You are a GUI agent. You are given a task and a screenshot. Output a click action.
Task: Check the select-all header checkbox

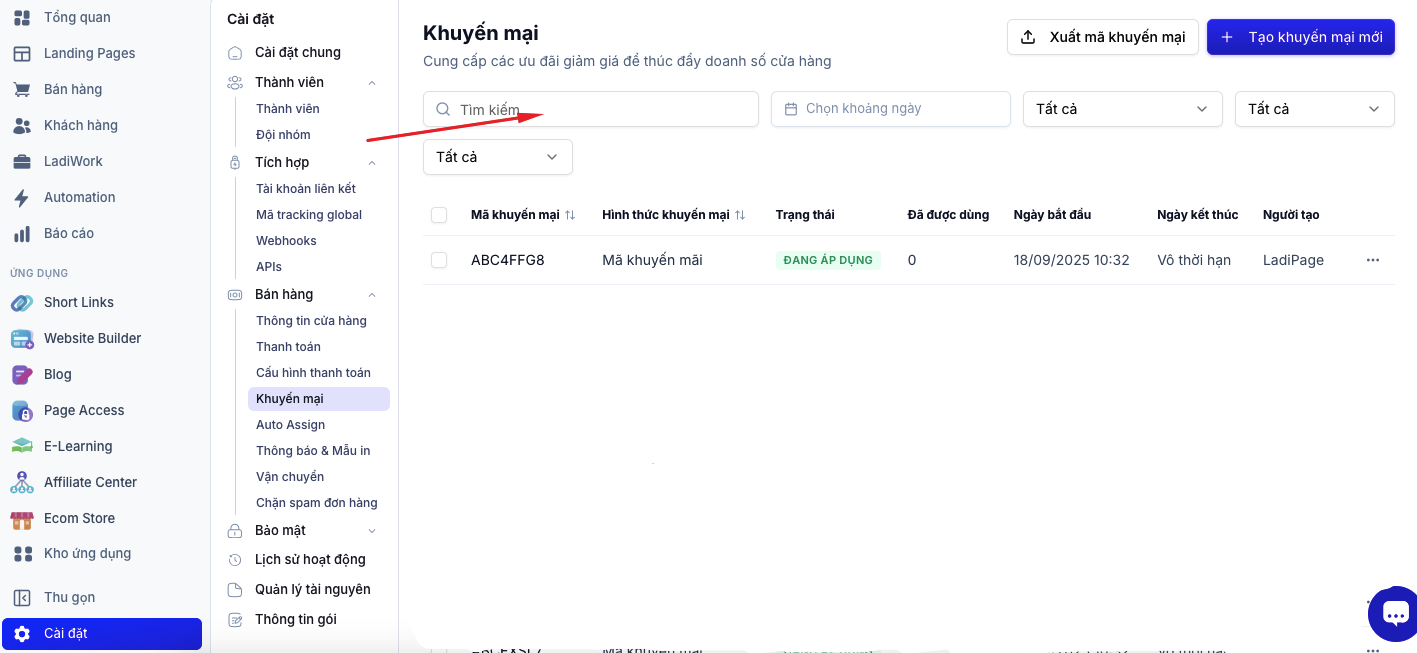coord(439,215)
